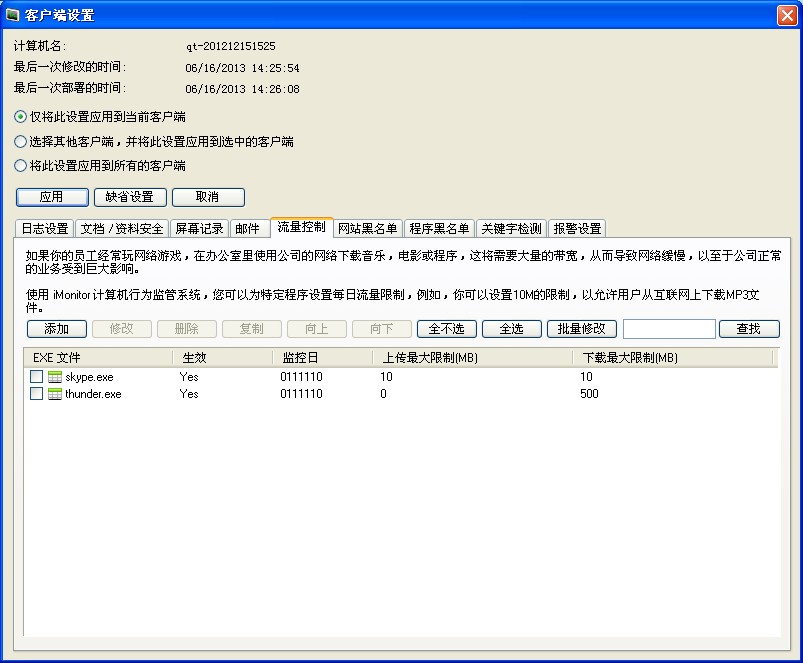This screenshot has width=803, height=663.
Task: Click the 监控日 column header
Action: tap(323, 357)
